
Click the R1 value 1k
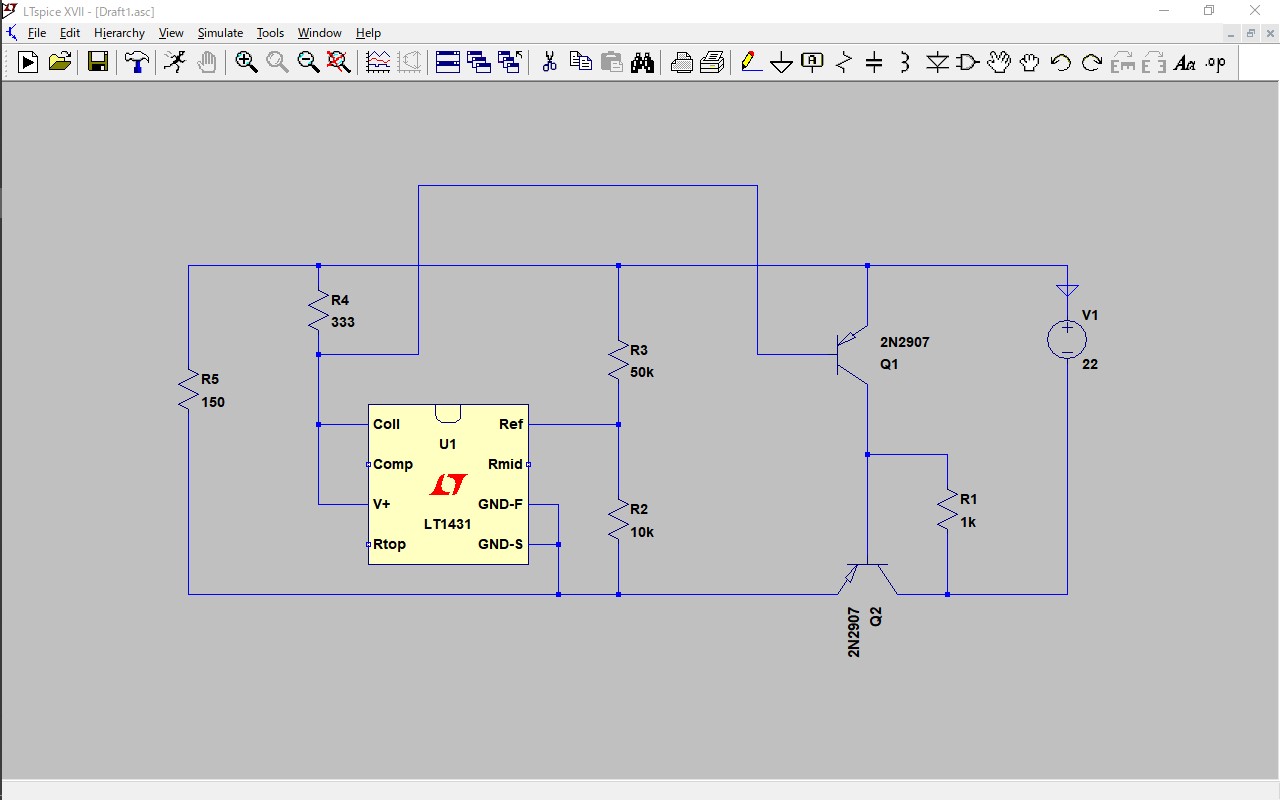tap(968, 523)
